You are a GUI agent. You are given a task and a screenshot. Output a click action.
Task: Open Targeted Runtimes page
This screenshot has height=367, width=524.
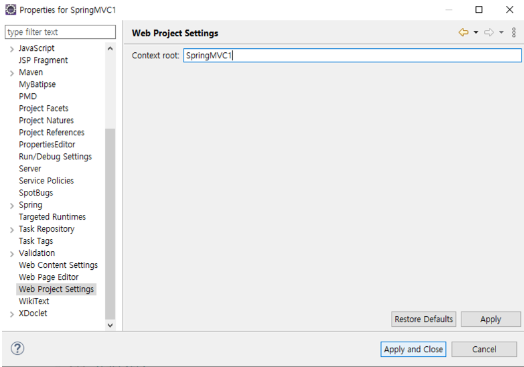pos(52,217)
